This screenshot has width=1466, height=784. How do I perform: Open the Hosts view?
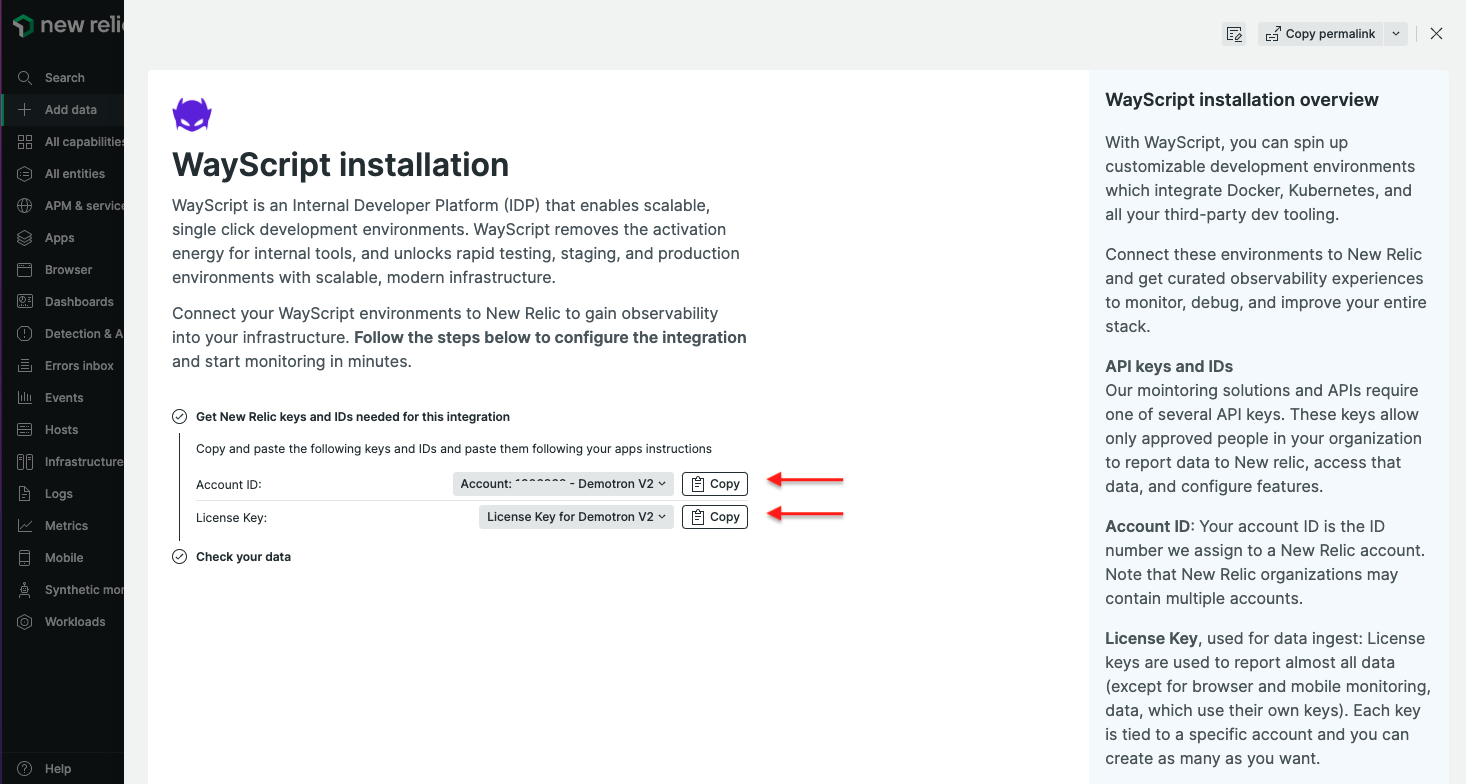point(24,429)
